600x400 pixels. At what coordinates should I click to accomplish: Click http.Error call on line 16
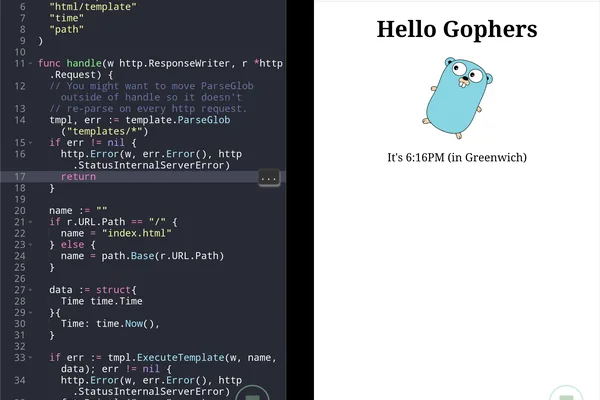coord(151,160)
